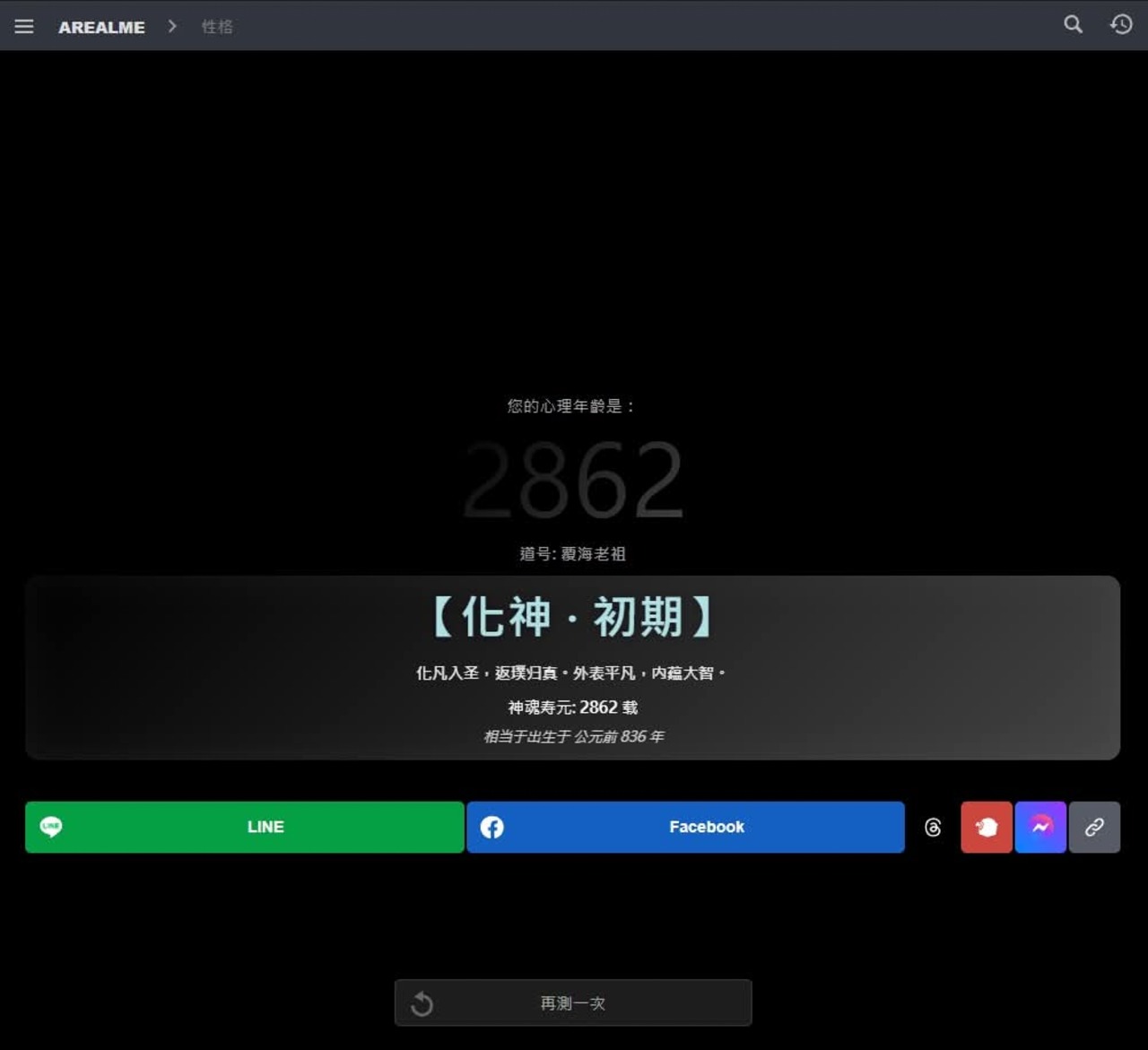Click the breadcrumb chevron after AREALME
Image resolution: width=1148 pixels, height=1050 pixels.
tap(172, 26)
